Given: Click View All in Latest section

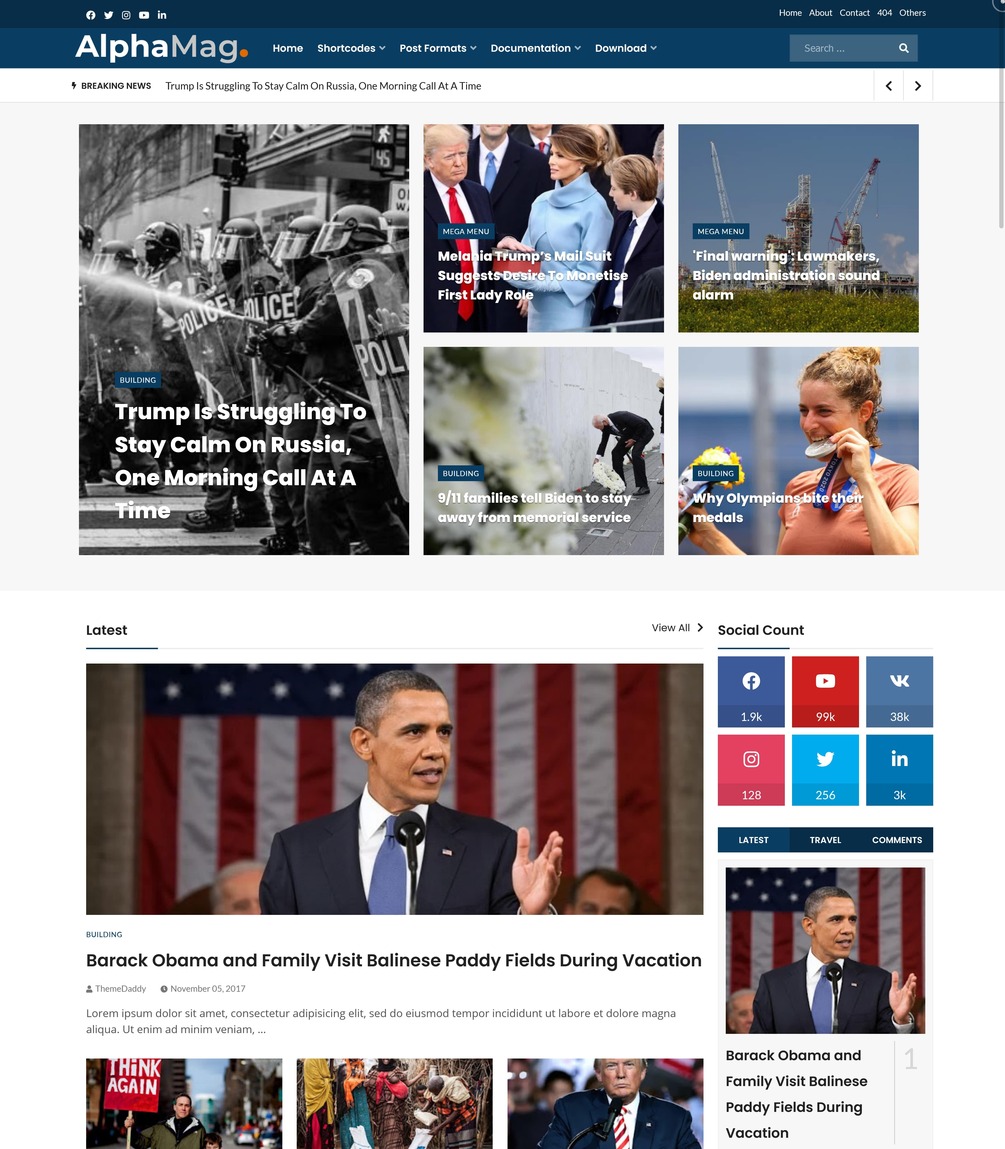Looking at the screenshot, I should (x=677, y=628).
